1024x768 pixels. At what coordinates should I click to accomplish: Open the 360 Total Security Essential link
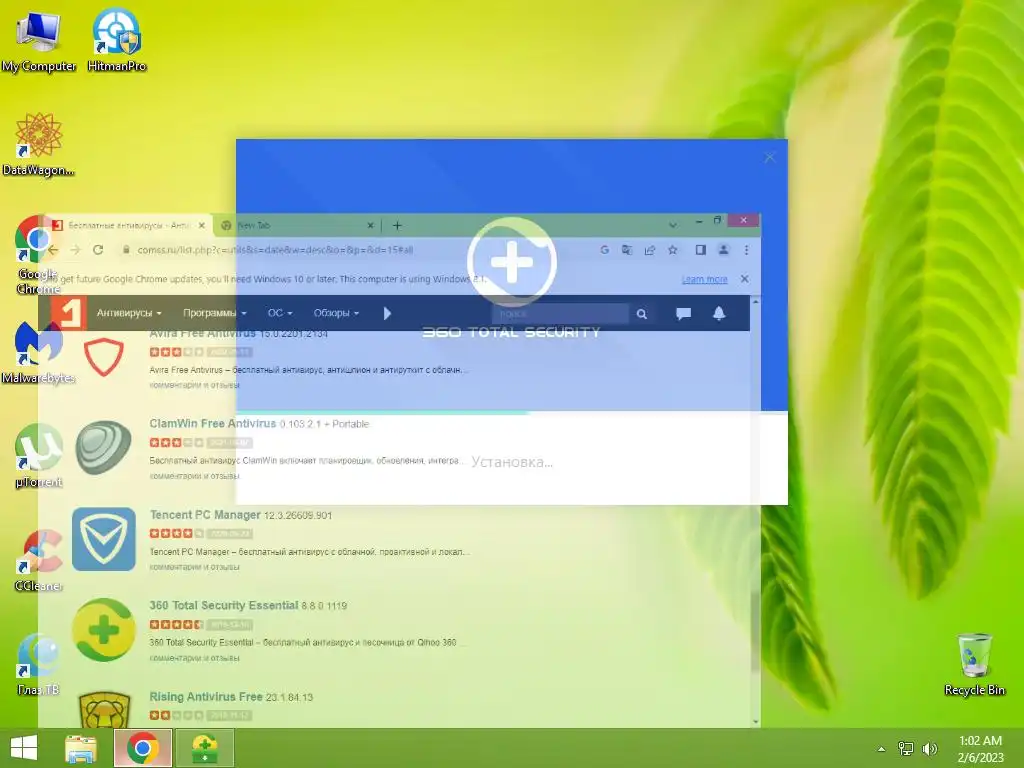click(223, 605)
